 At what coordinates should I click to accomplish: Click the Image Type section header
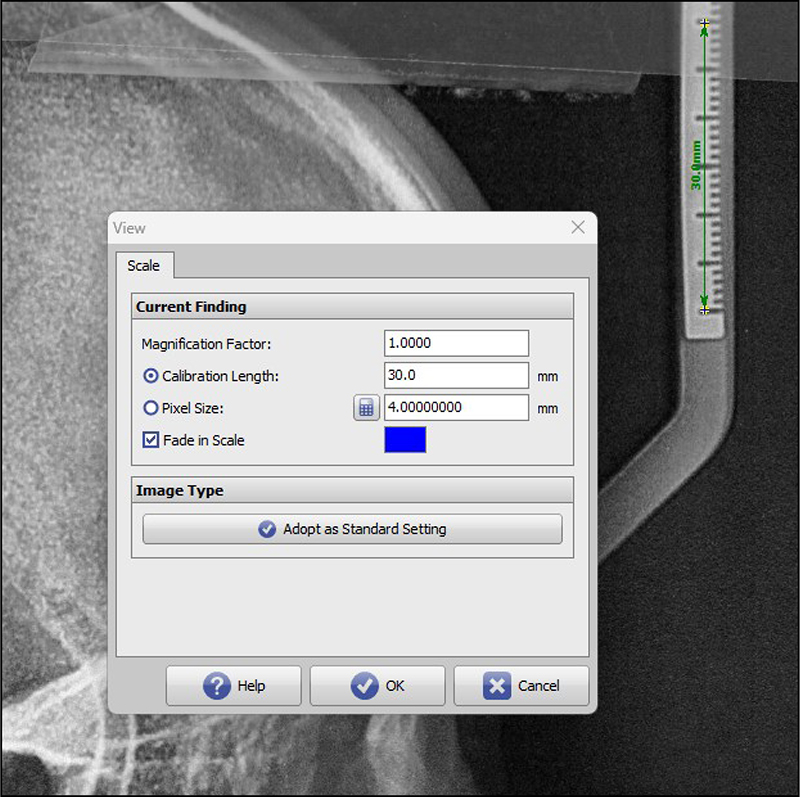click(353, 490)
